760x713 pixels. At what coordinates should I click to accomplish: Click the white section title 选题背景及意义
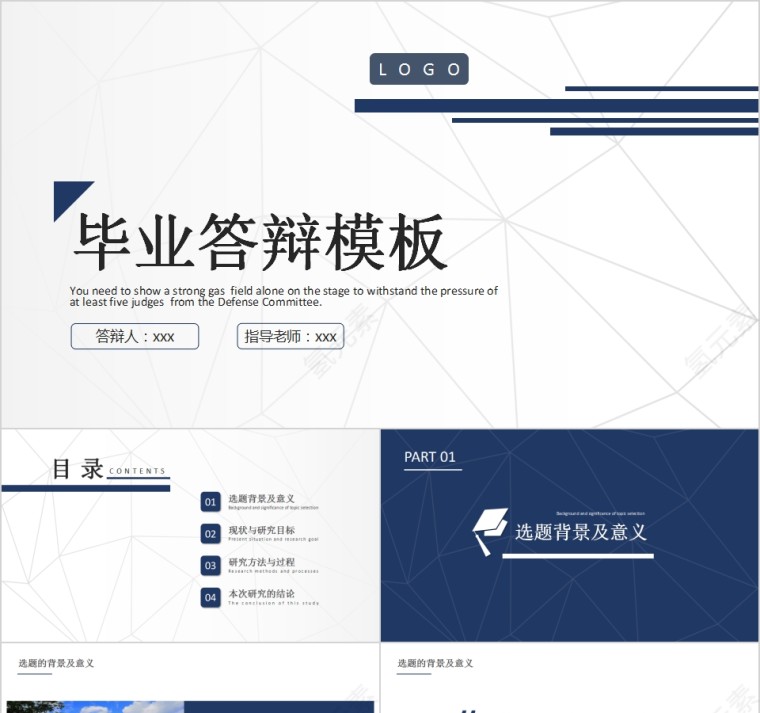point(581,532)
